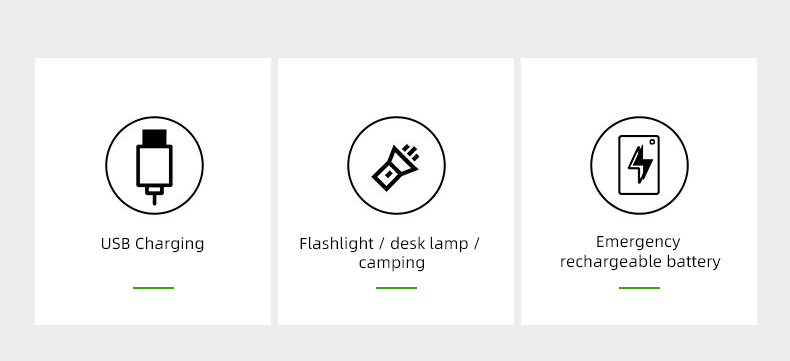The image size is (790, 361).
Task: Click the square switch on flashlight body
Action: point(388,174)
